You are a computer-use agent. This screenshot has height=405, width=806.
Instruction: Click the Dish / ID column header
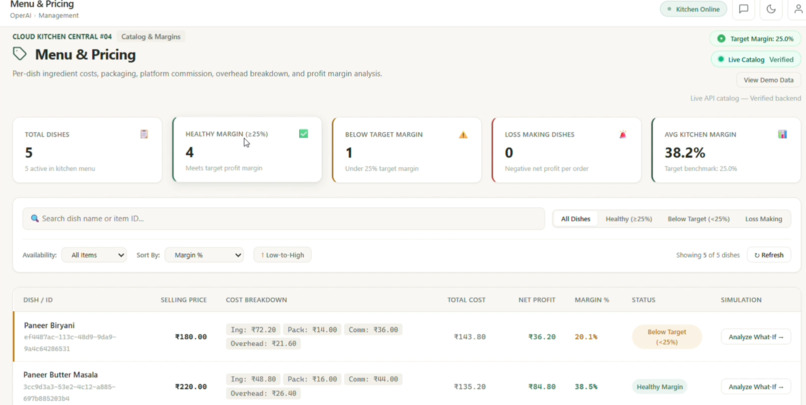(x=38, y=300)
